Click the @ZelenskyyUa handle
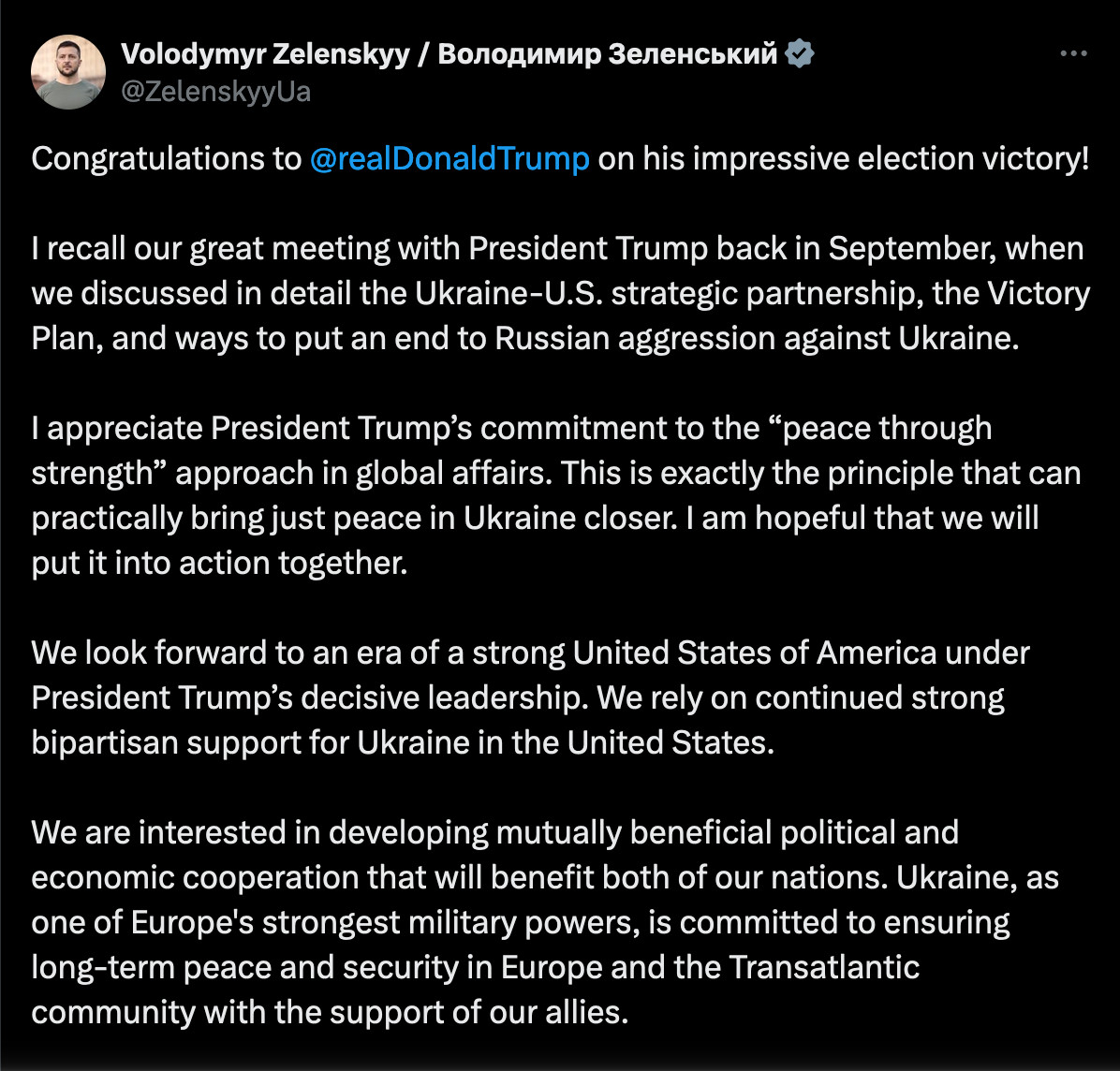 pyautogui.click(x=215, y=92)
